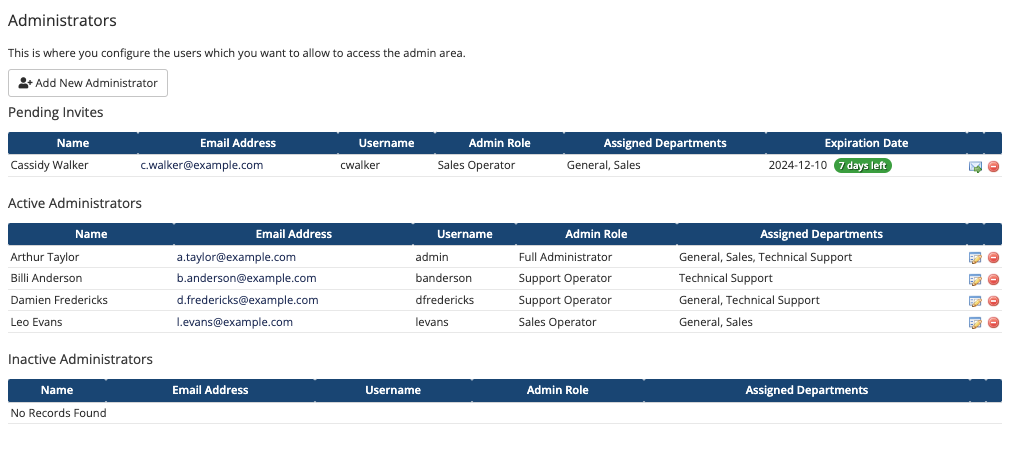1014x451 pixels.
Task: Delete administrator Damien Fredericks
Action: tap(993, 301)
